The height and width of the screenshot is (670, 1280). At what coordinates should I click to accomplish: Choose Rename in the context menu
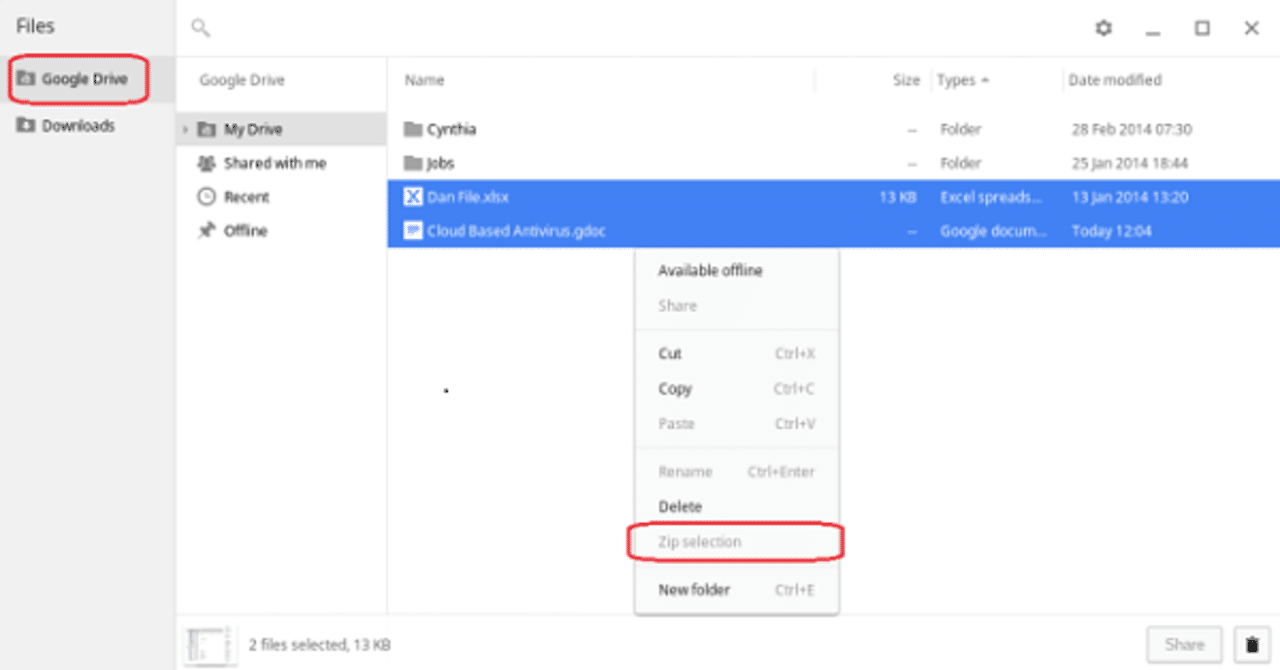coord(737,472)
